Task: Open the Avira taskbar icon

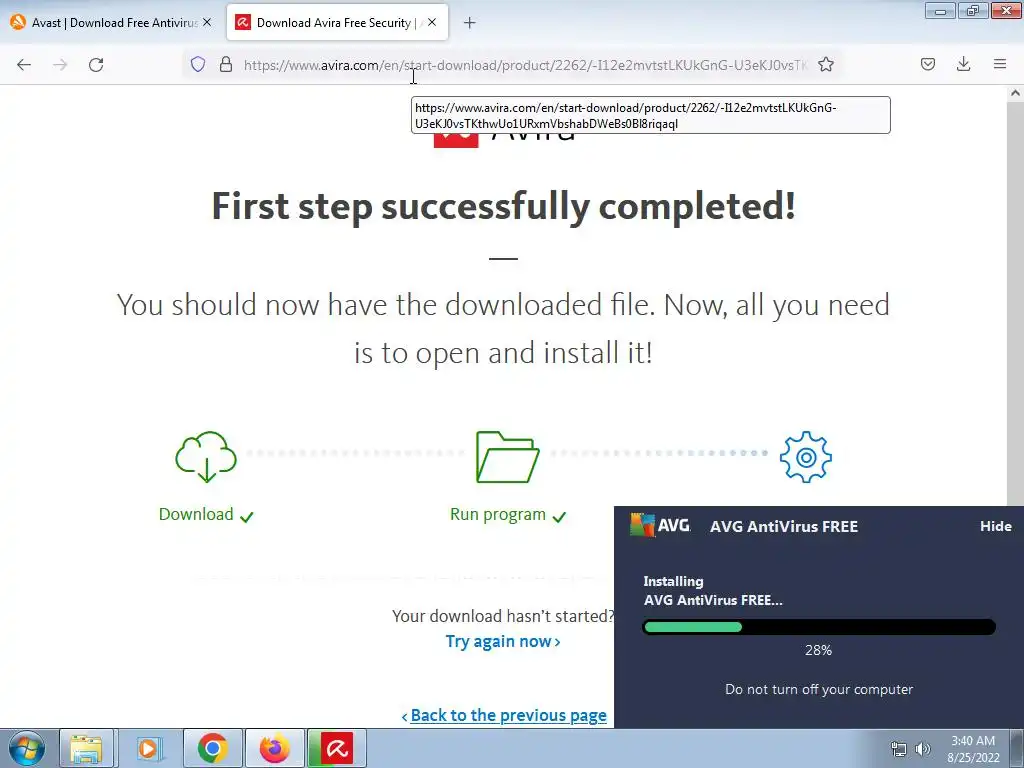Action: click(336, 748)
